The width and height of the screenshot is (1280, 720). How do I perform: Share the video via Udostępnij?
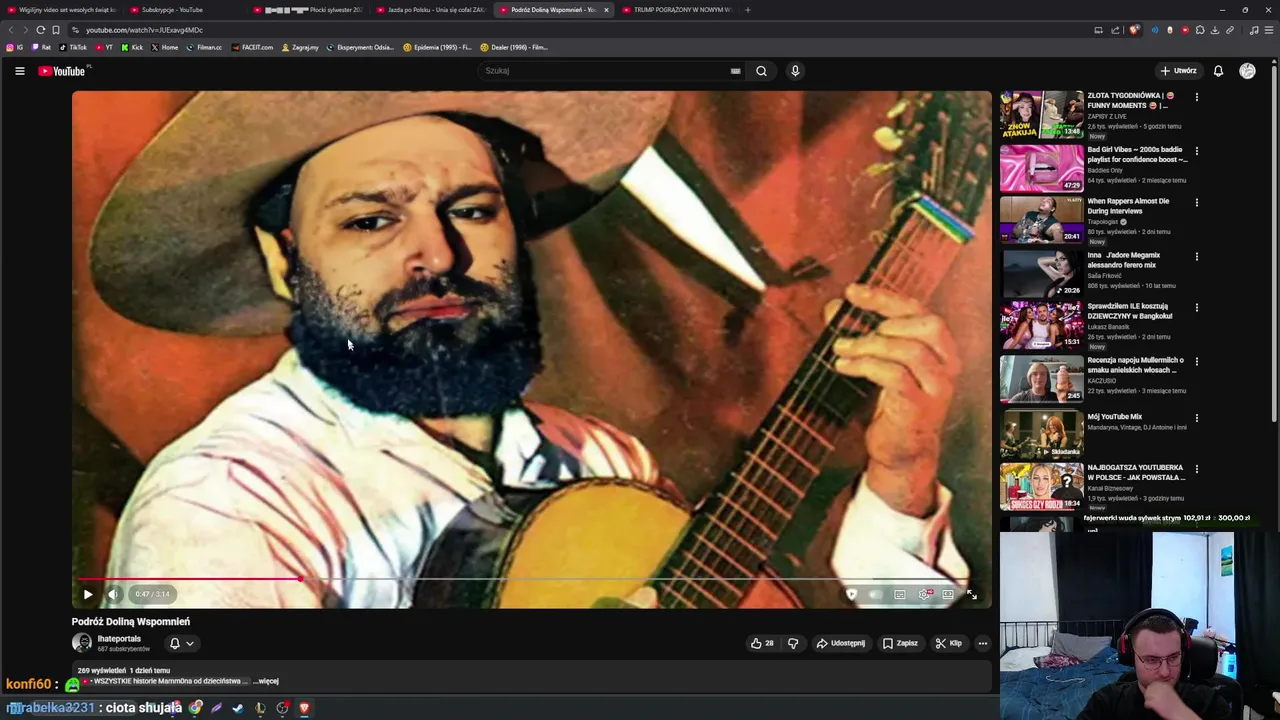(840, 643)
